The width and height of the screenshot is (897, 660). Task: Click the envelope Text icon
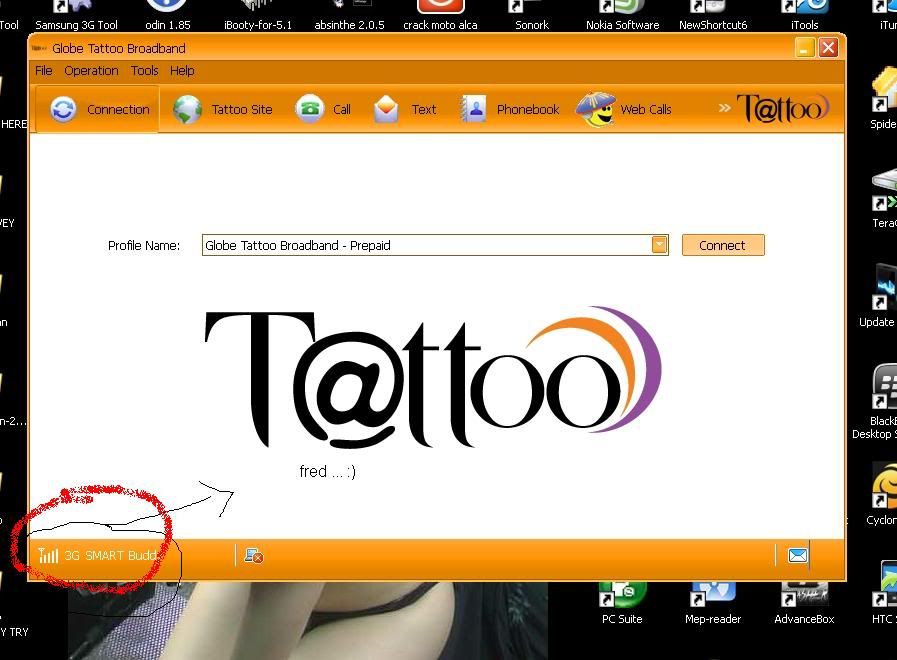click(x=386, y=109)
